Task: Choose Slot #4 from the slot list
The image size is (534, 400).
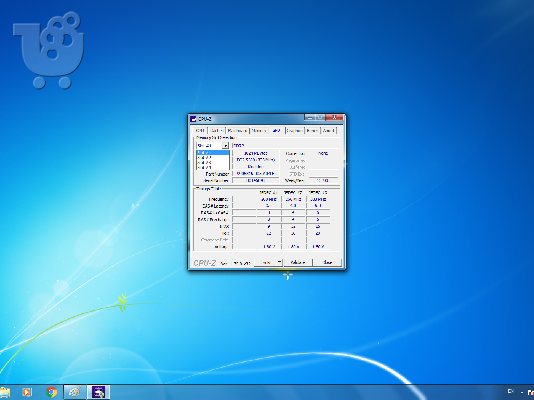Action: pyautogui.click(x=213, y=167)
